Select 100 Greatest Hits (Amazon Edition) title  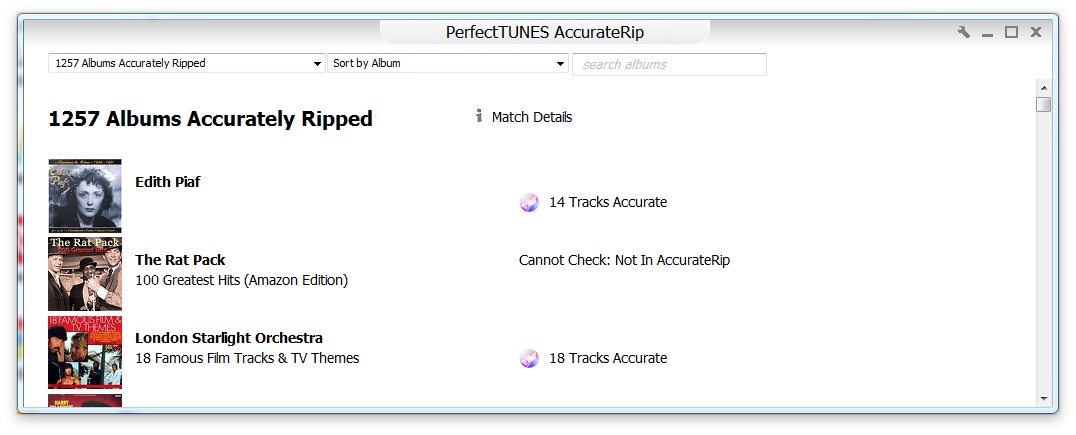[241, 281]
